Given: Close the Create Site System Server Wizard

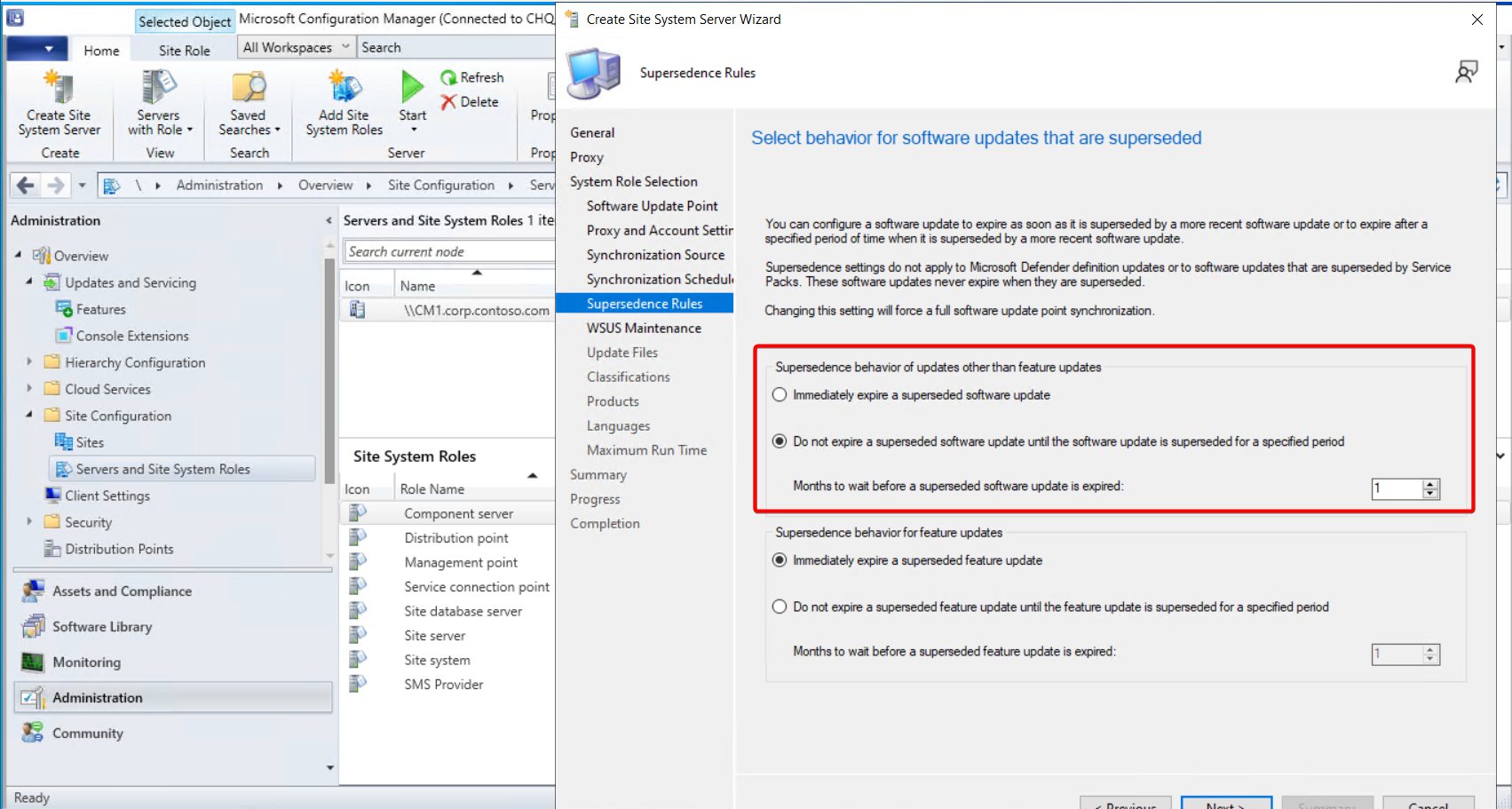Looking at the screenshot, I should pyautogui.click(x=1477, y=20).
